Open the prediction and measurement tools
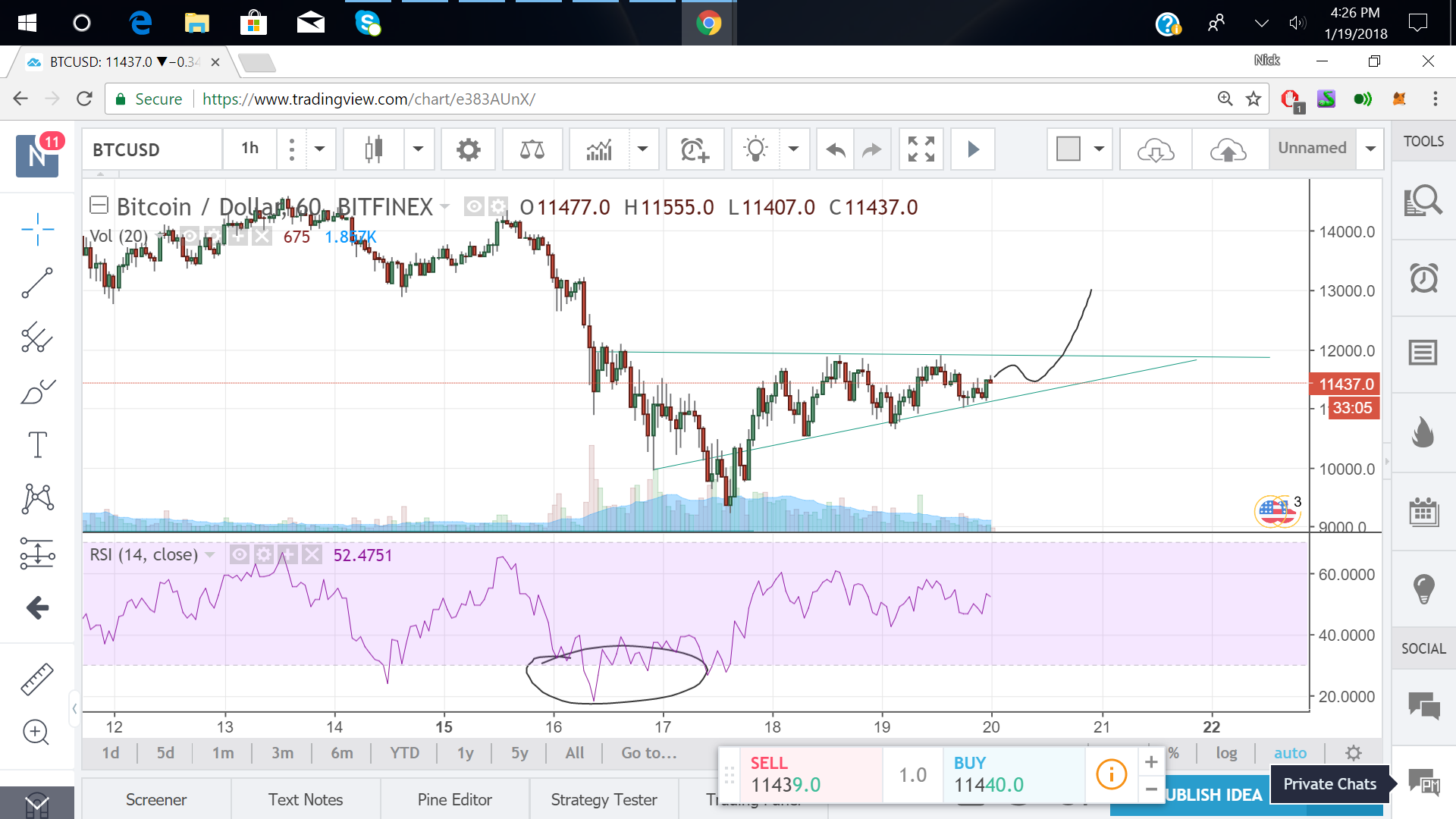Image resolution: width=1456 pixels, height=819 pixels. click(x=37, y=554)
